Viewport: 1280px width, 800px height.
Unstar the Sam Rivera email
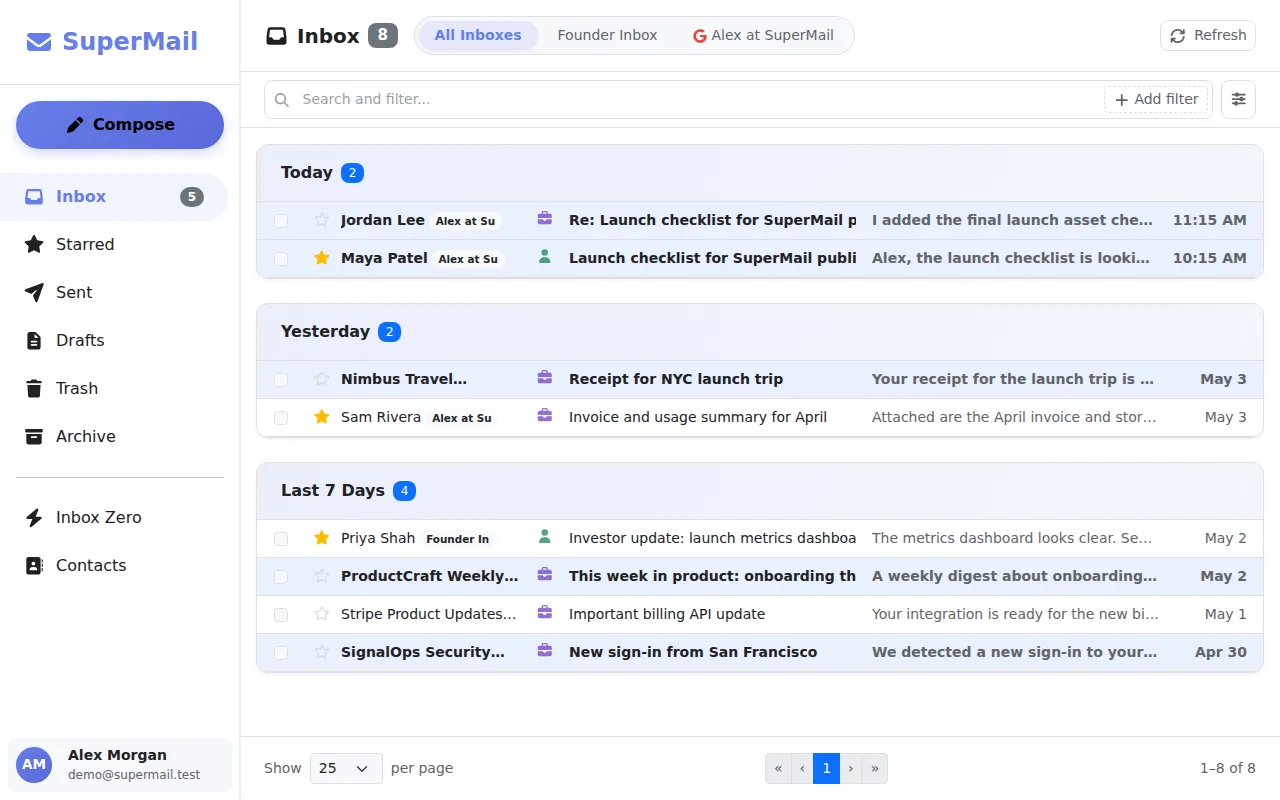coord(321,417)
